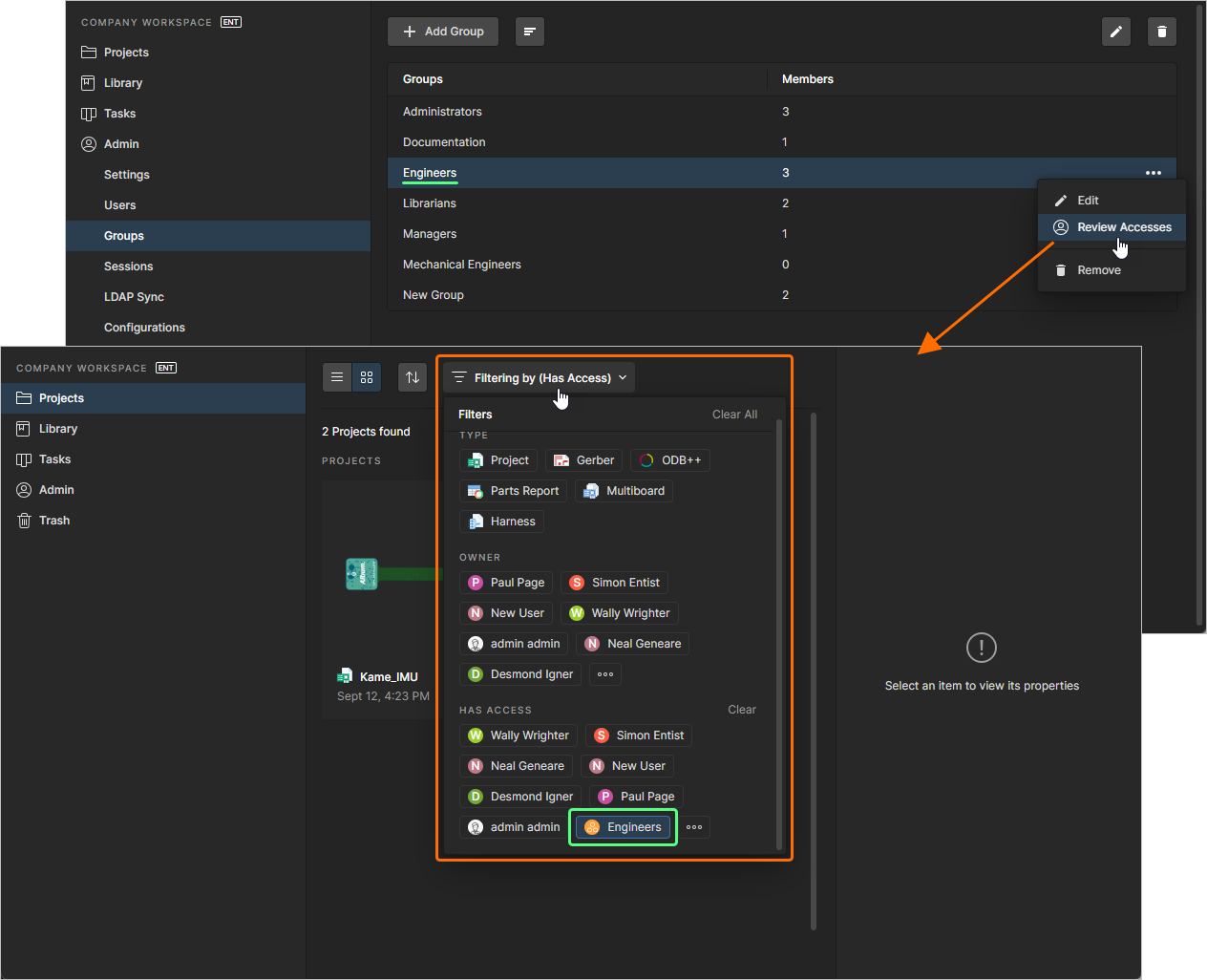Click the sort groups icon beside Add Group
This screenshot has width=1207, height=980.
(529, 32)
